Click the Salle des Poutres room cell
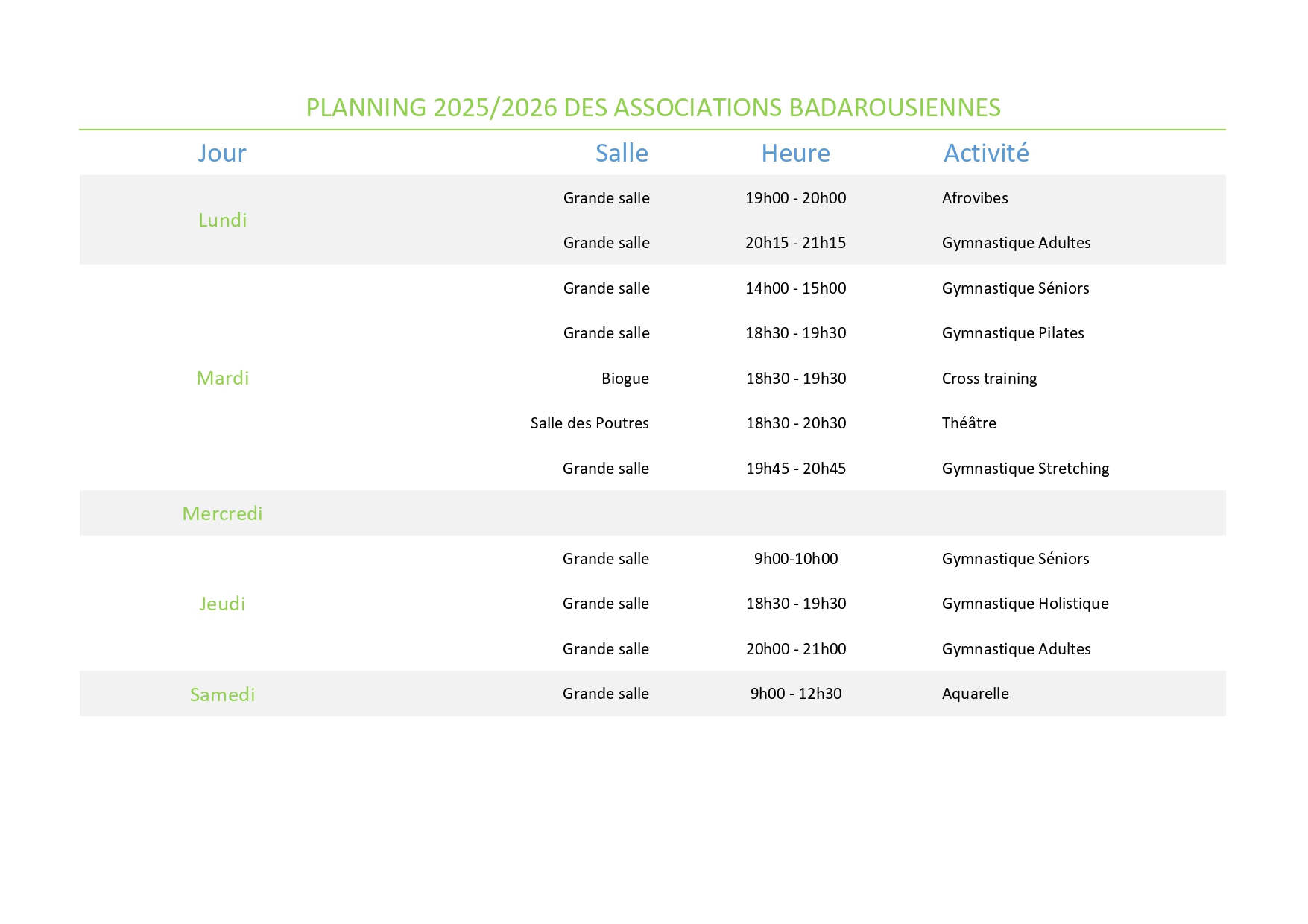1308x924 pixels. [x=590, y=423]
